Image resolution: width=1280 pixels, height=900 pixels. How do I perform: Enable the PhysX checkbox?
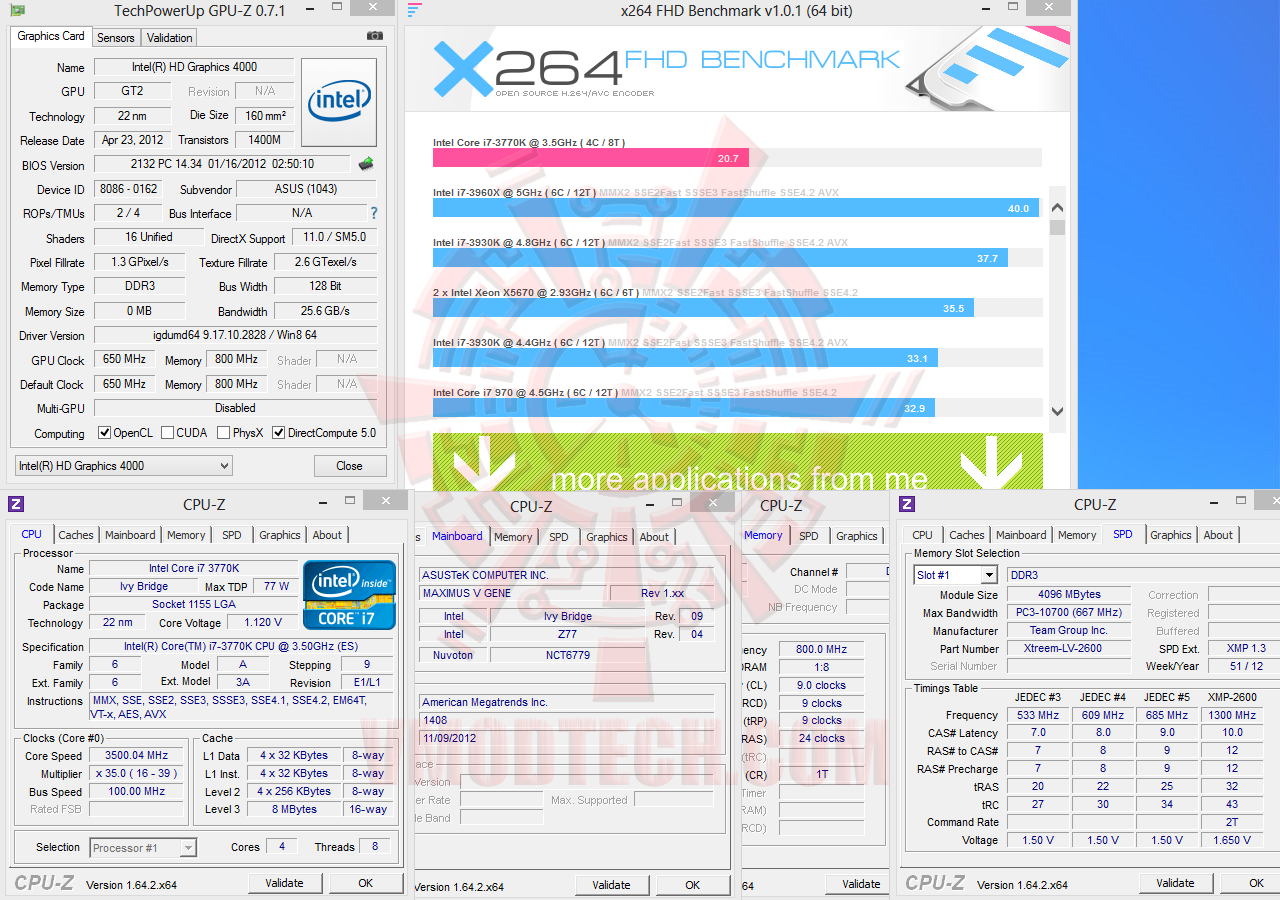coord(223,433)
